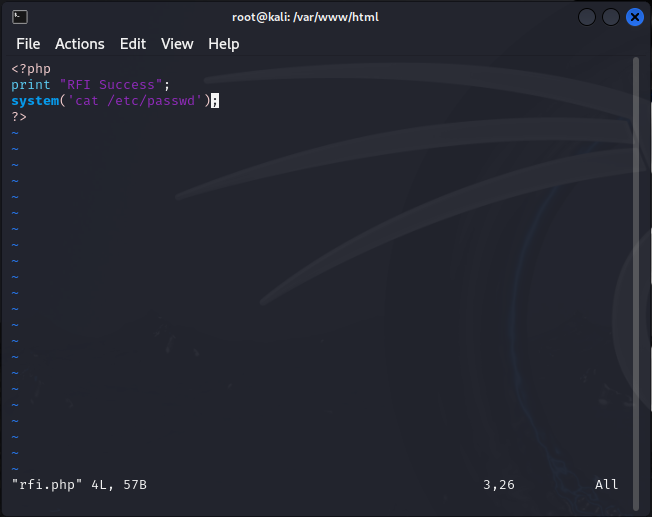Click the terminal icon in title bar

(x=20, y=17)
